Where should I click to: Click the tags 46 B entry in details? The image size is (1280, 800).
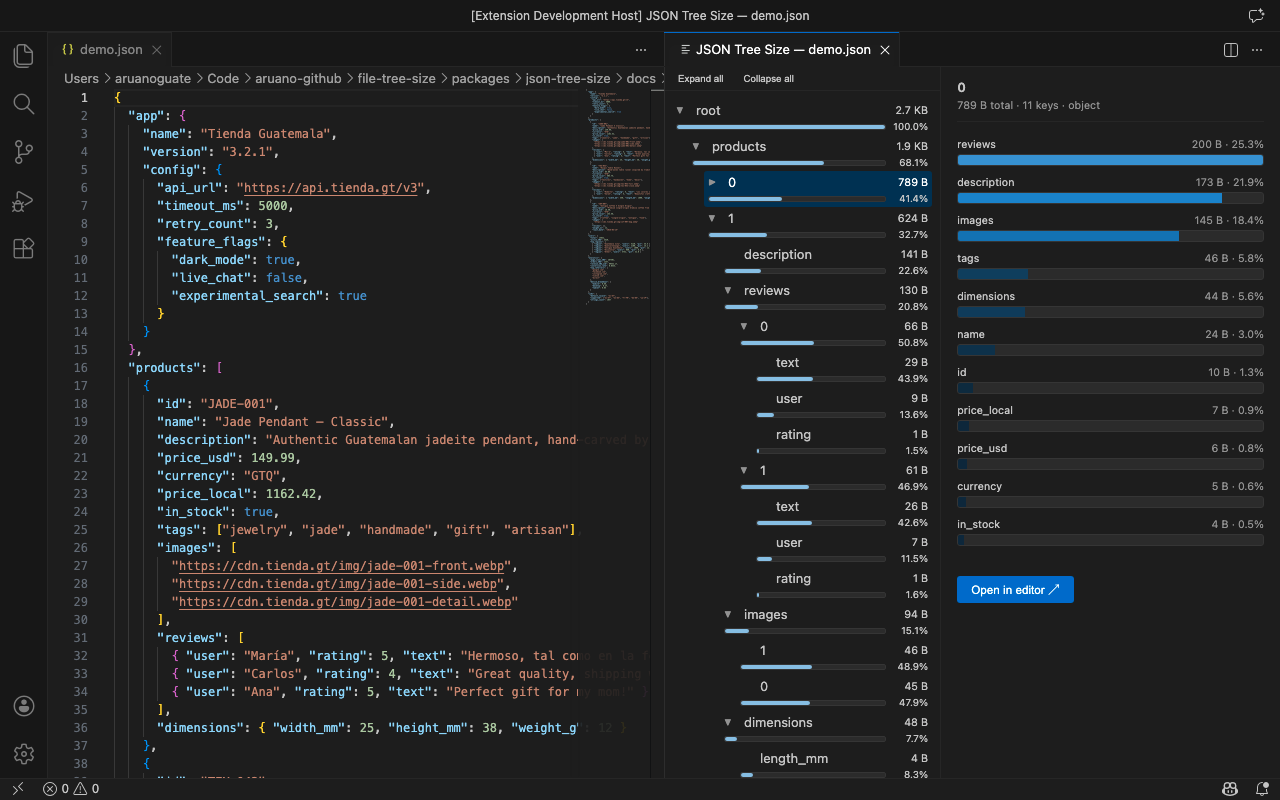tap(1110, 266)
